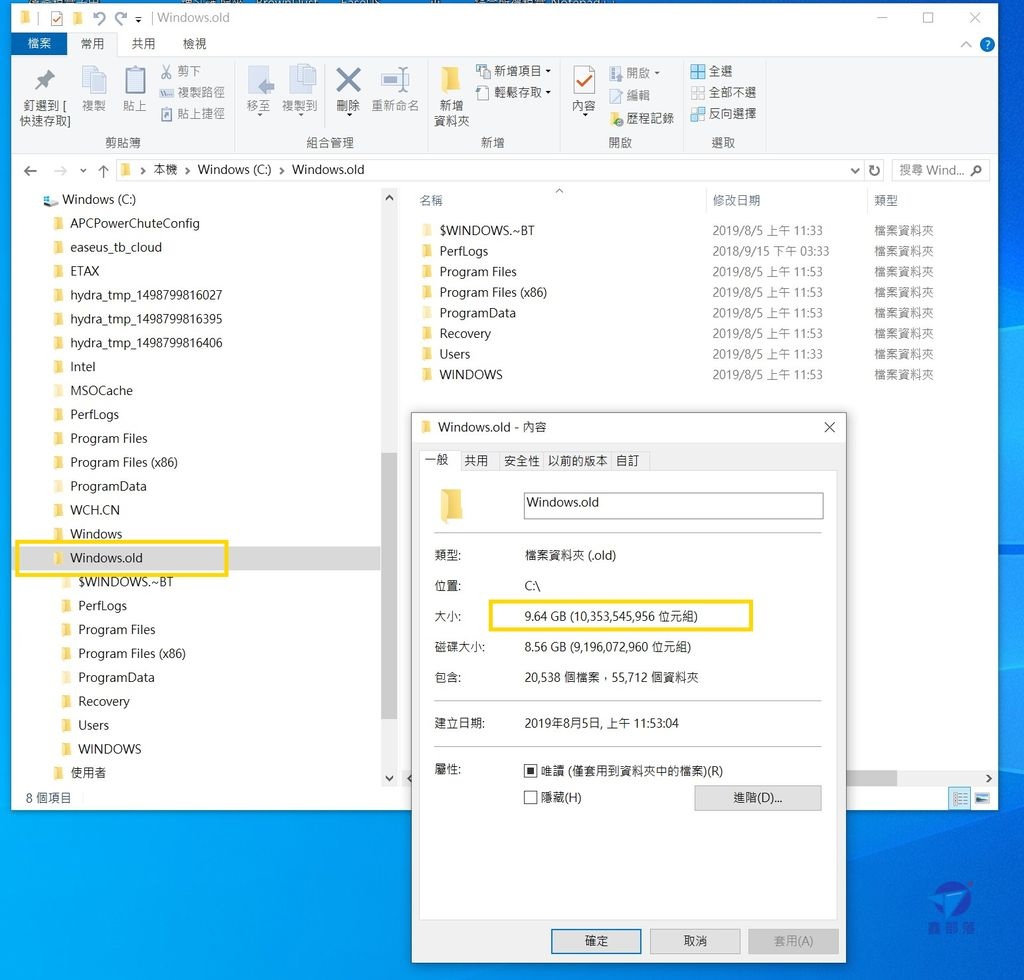Click the undo icon in the title bar
This screenshot has height=980, width=1024.
pyautogui.click(x=99, y=18)
